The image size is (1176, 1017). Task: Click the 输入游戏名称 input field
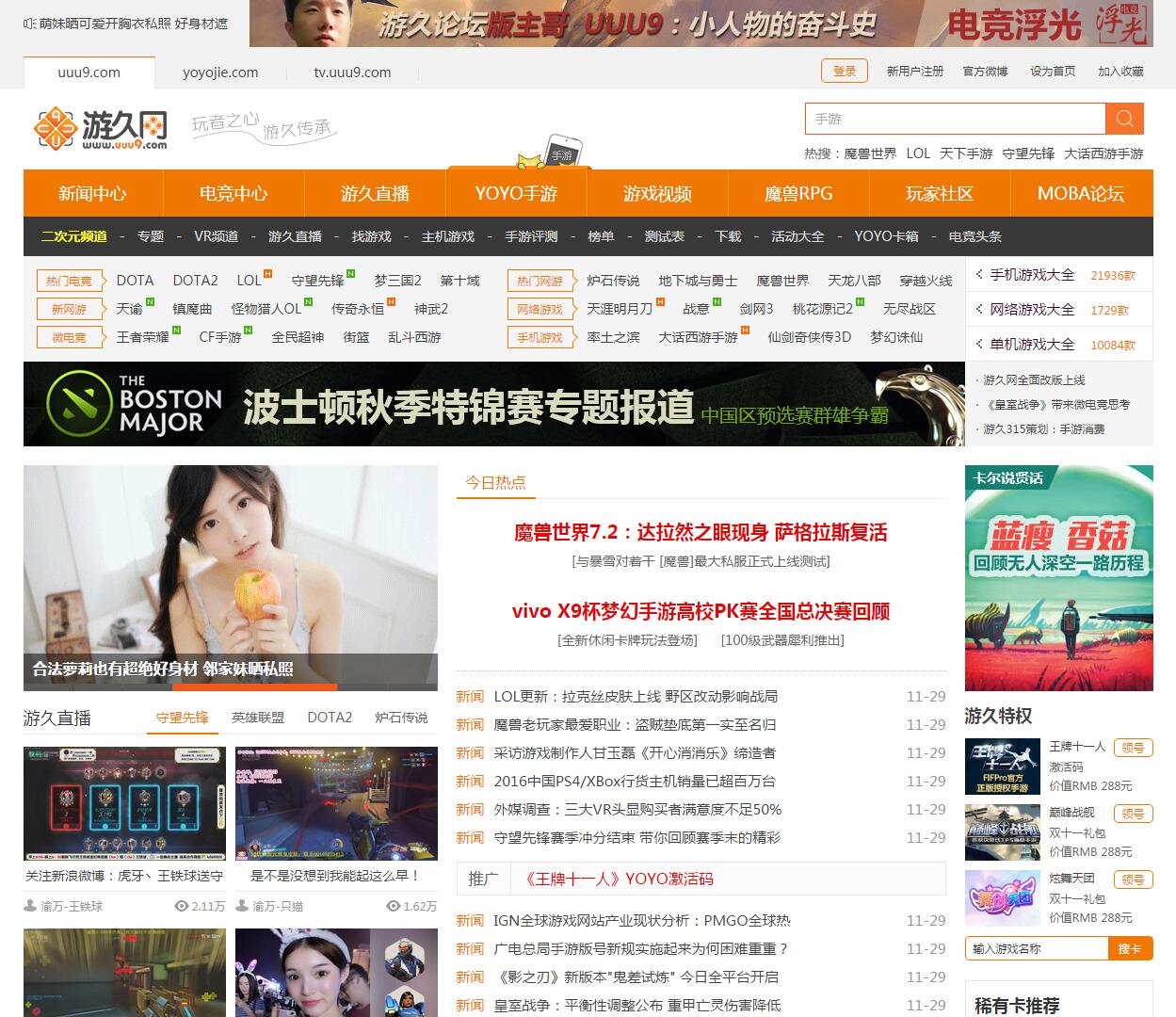tap(1037, 948)
